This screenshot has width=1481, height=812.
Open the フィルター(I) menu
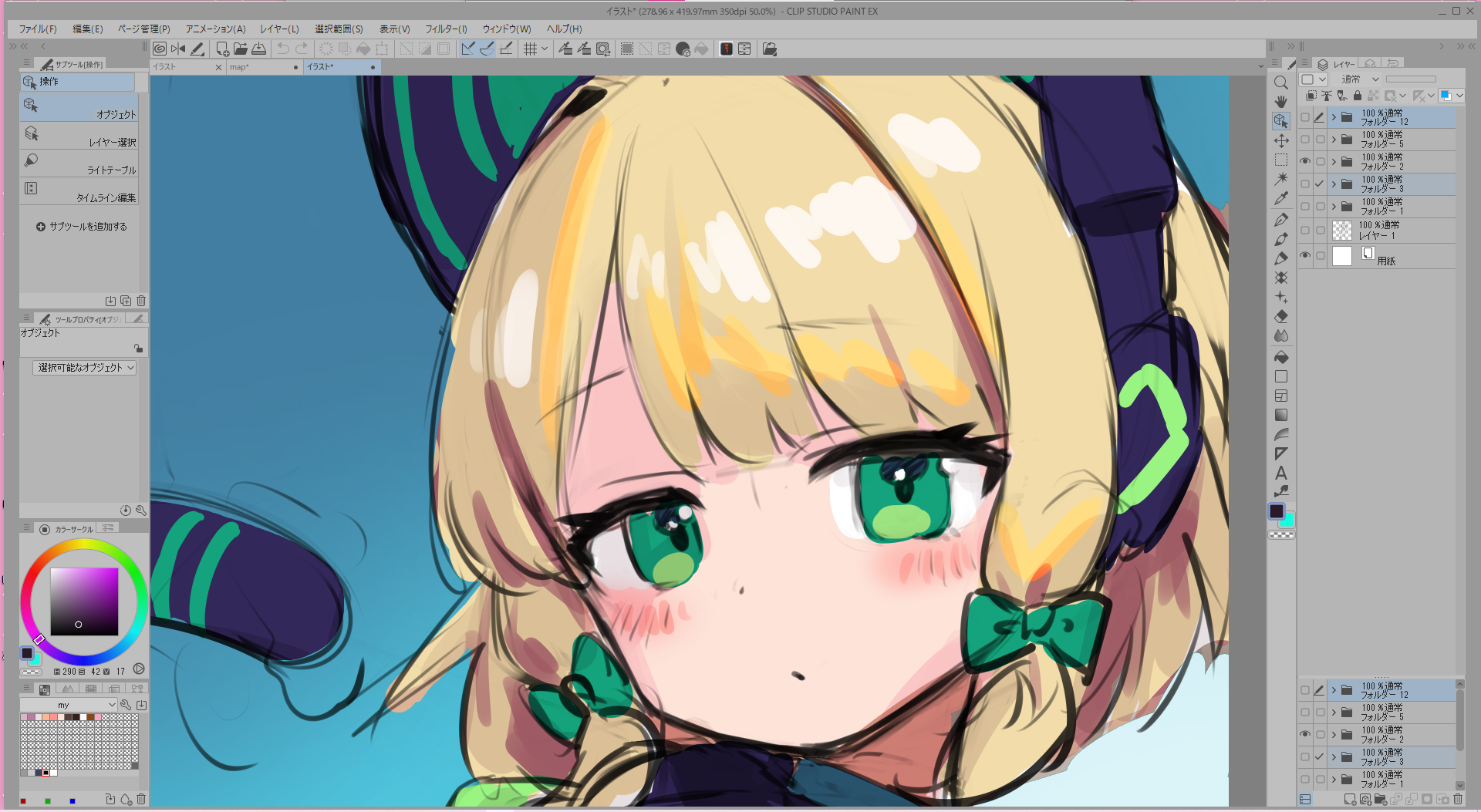pos(446,29)
